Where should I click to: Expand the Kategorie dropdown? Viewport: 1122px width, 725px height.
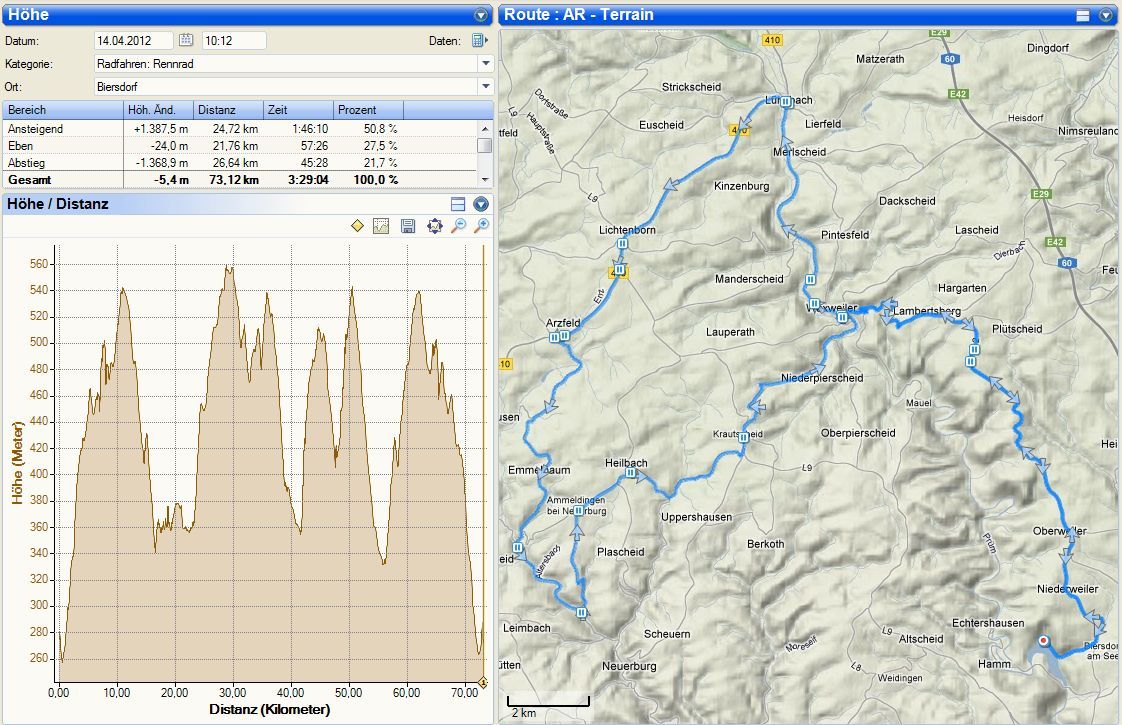tap(485, 63)
